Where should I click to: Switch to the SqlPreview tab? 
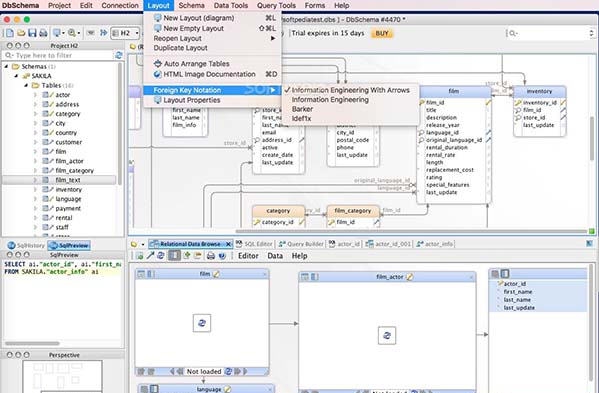point(69,246)
